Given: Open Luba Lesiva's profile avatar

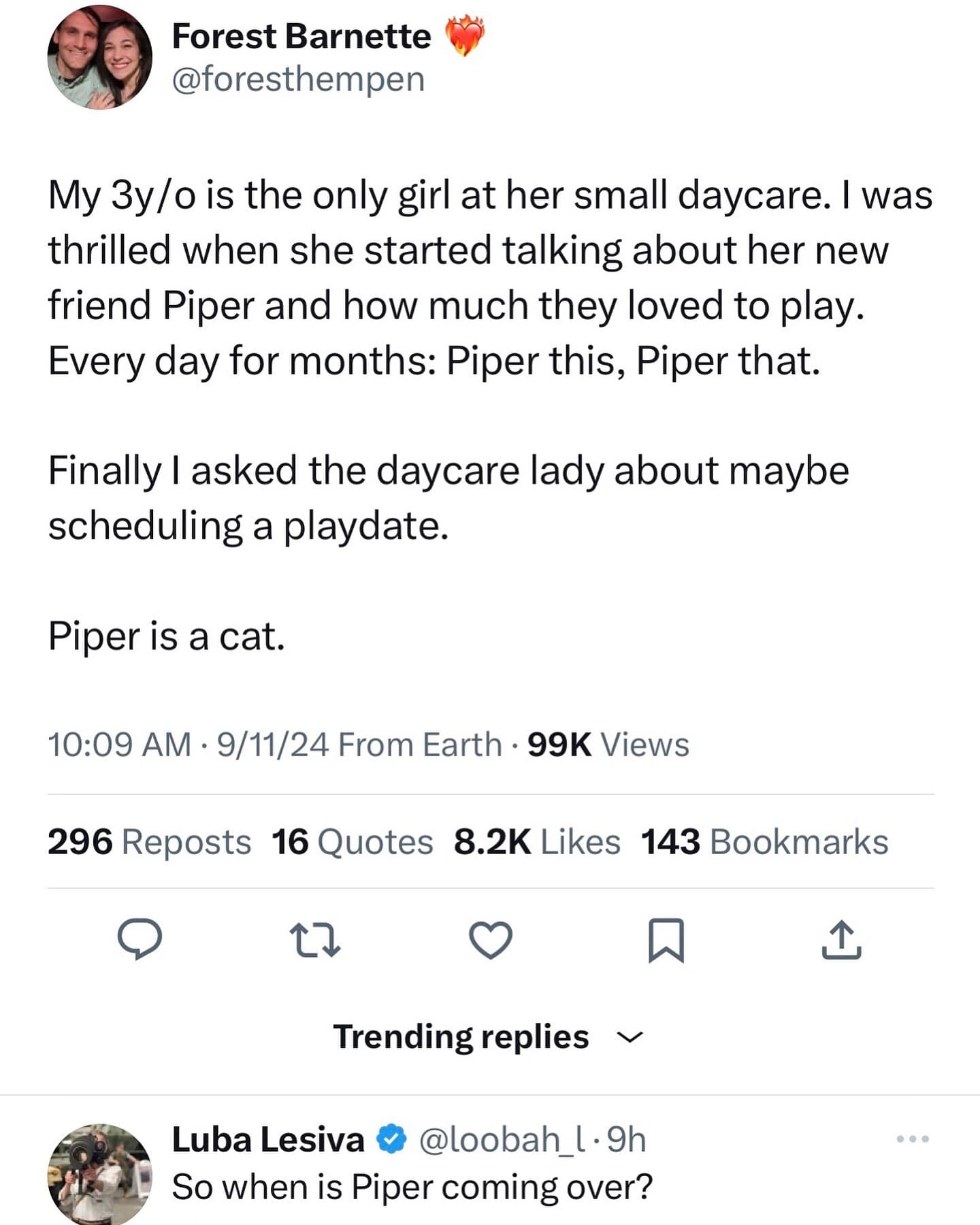Looking at the screenshot, I should point(99,1174).
